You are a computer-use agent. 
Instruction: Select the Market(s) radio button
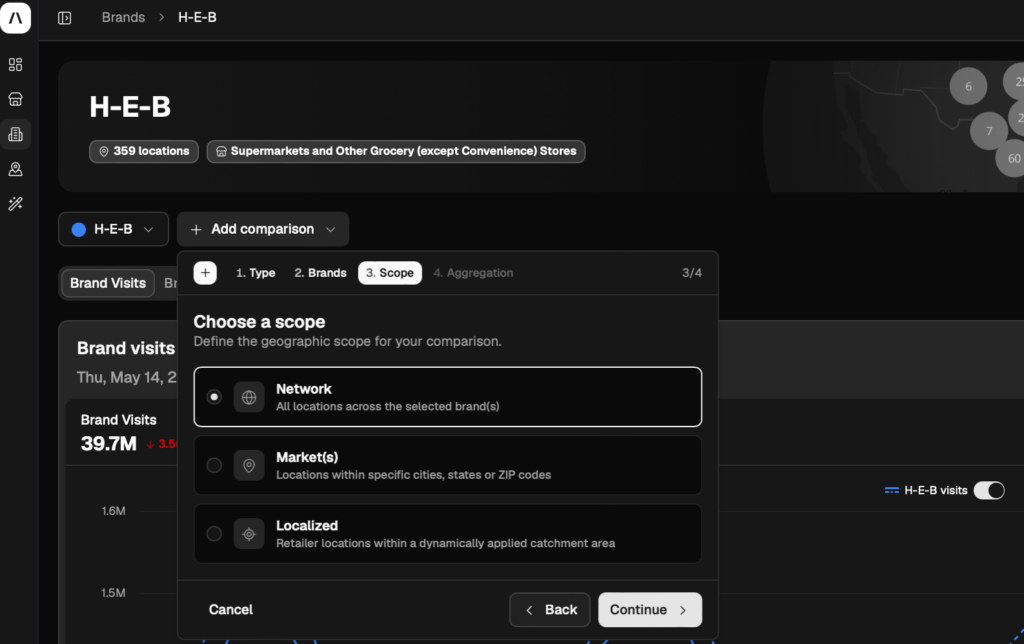pyautogui.click(x=214, y=466)
